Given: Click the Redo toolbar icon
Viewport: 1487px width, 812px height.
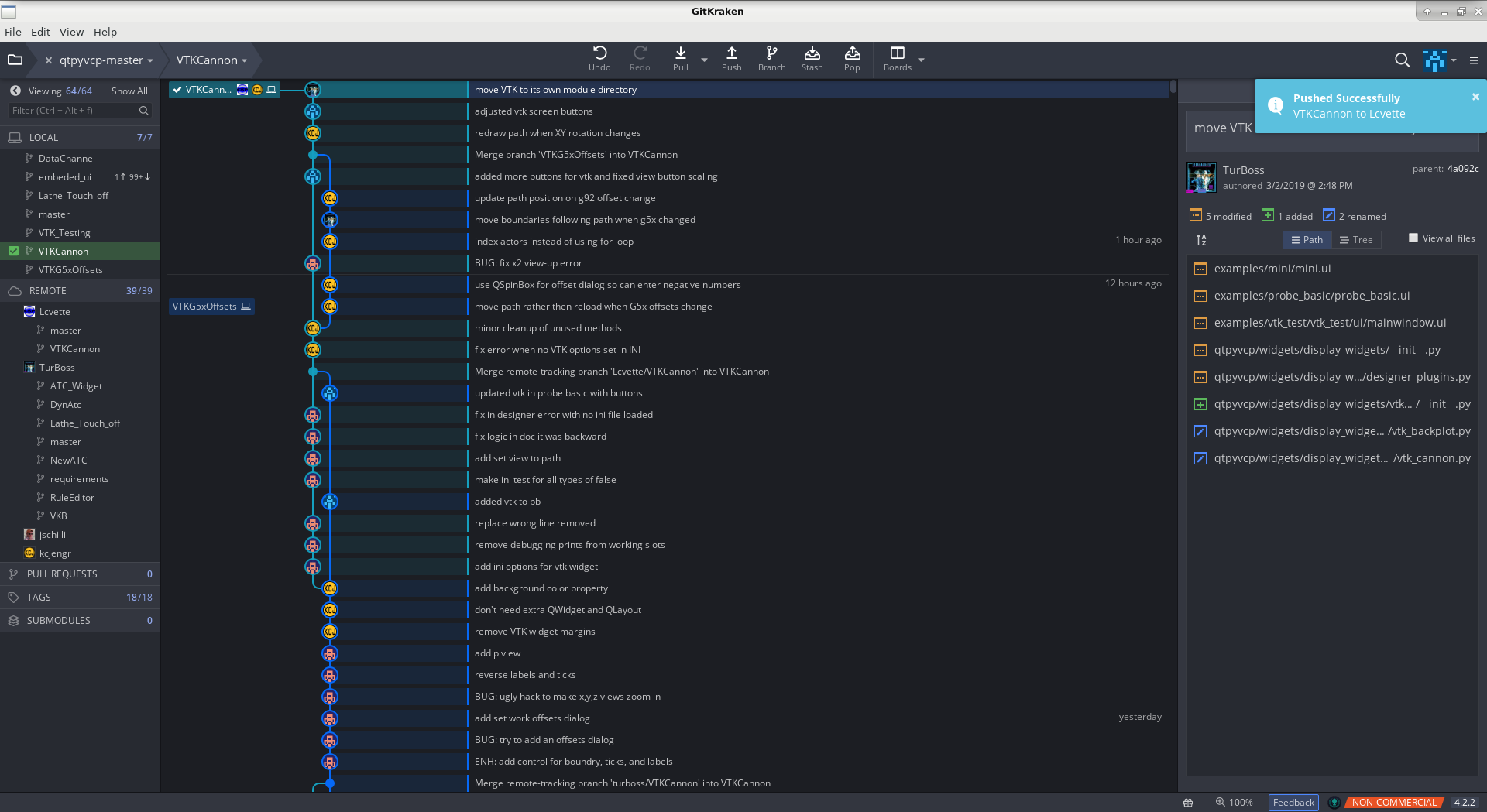Looking at the screenshot, I should [x=640, y=58].
